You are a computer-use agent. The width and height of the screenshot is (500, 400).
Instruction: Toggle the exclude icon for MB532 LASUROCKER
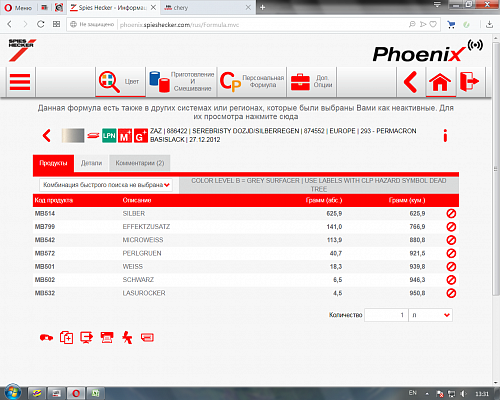pyautogui.click(x=451, y=293)
